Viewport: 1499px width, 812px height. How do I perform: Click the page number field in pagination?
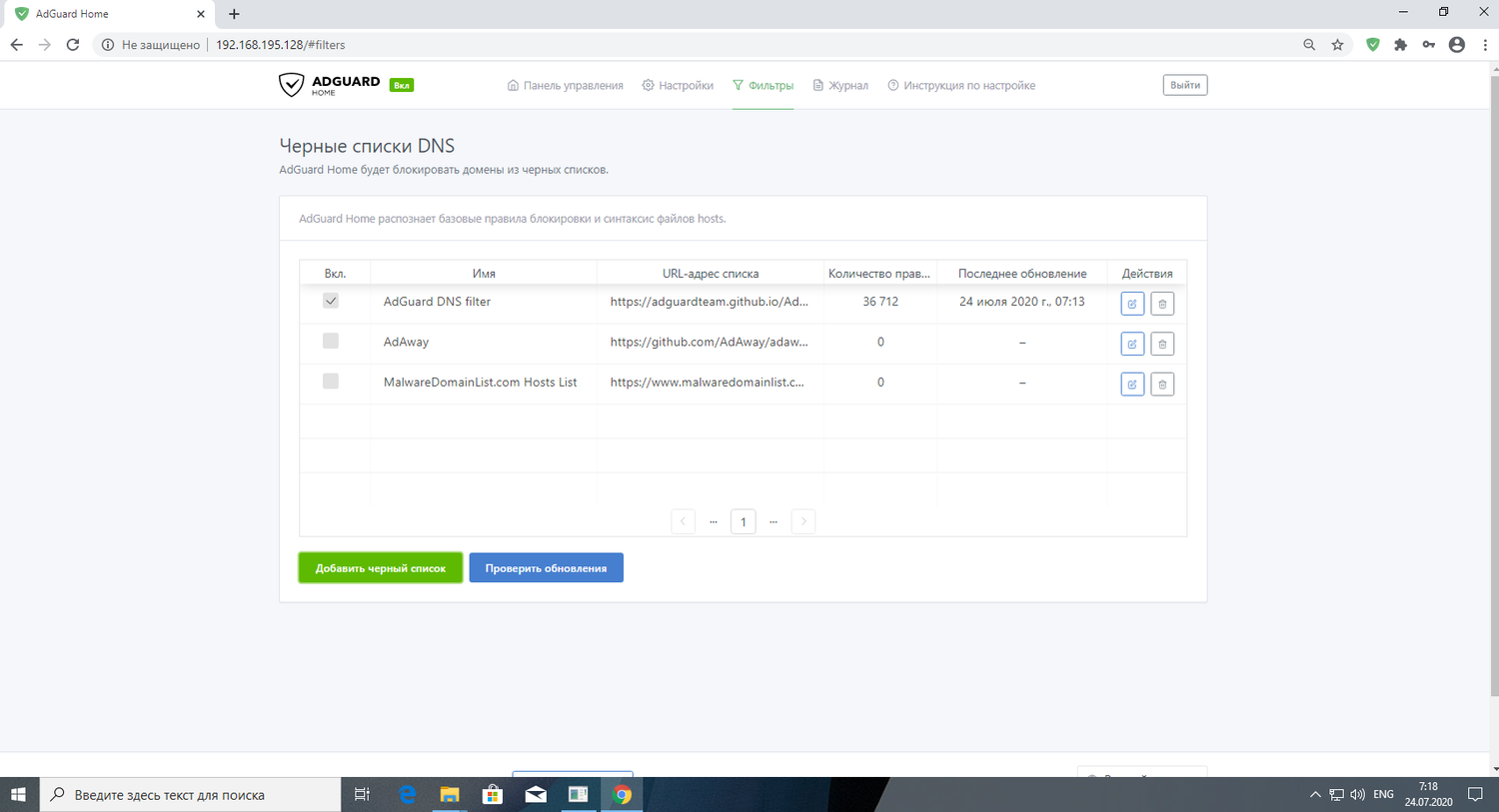click(744, 521)
